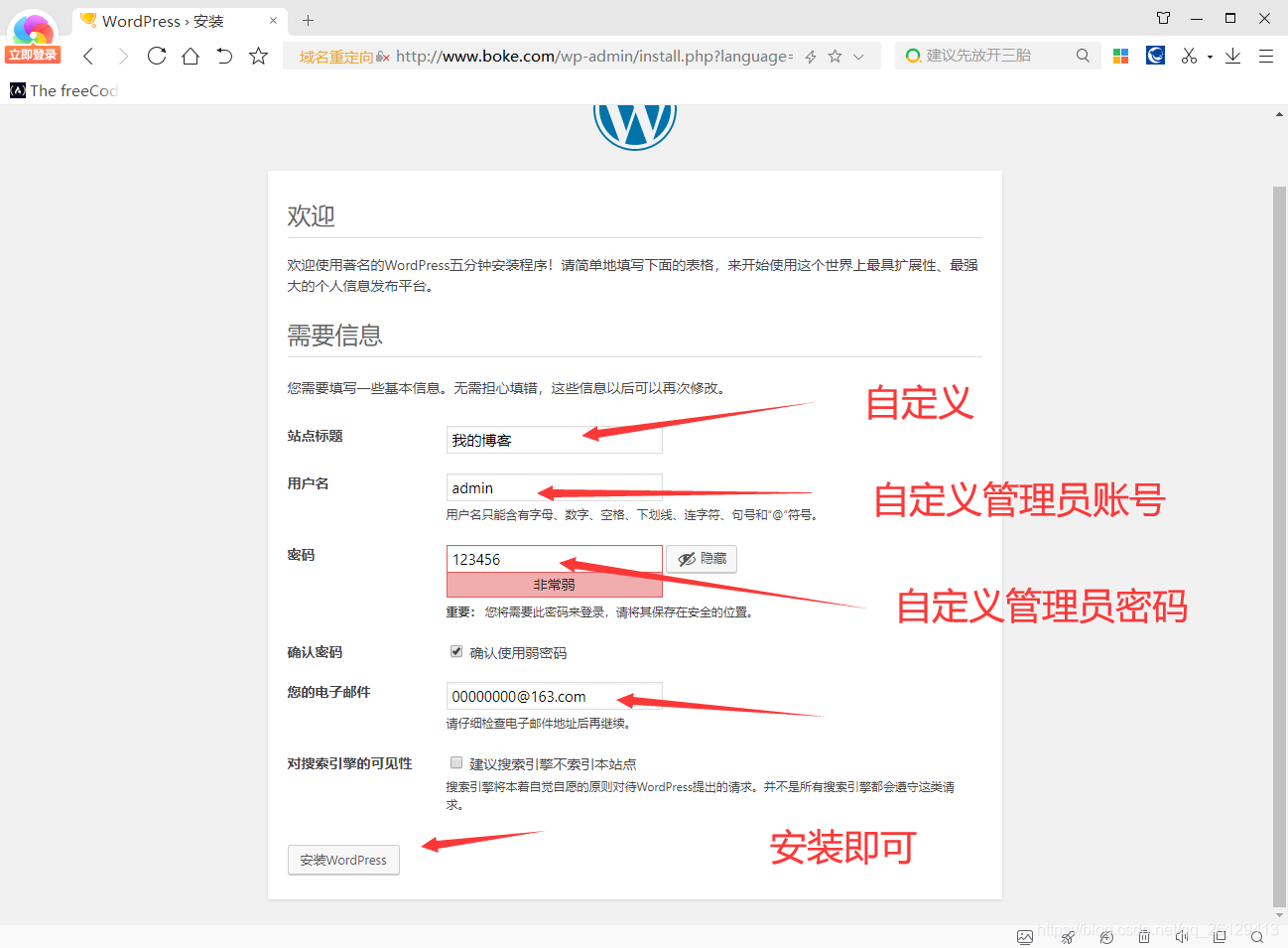Click the 用户名 input containing admin

pyautogui.click(x=554, y=487)
